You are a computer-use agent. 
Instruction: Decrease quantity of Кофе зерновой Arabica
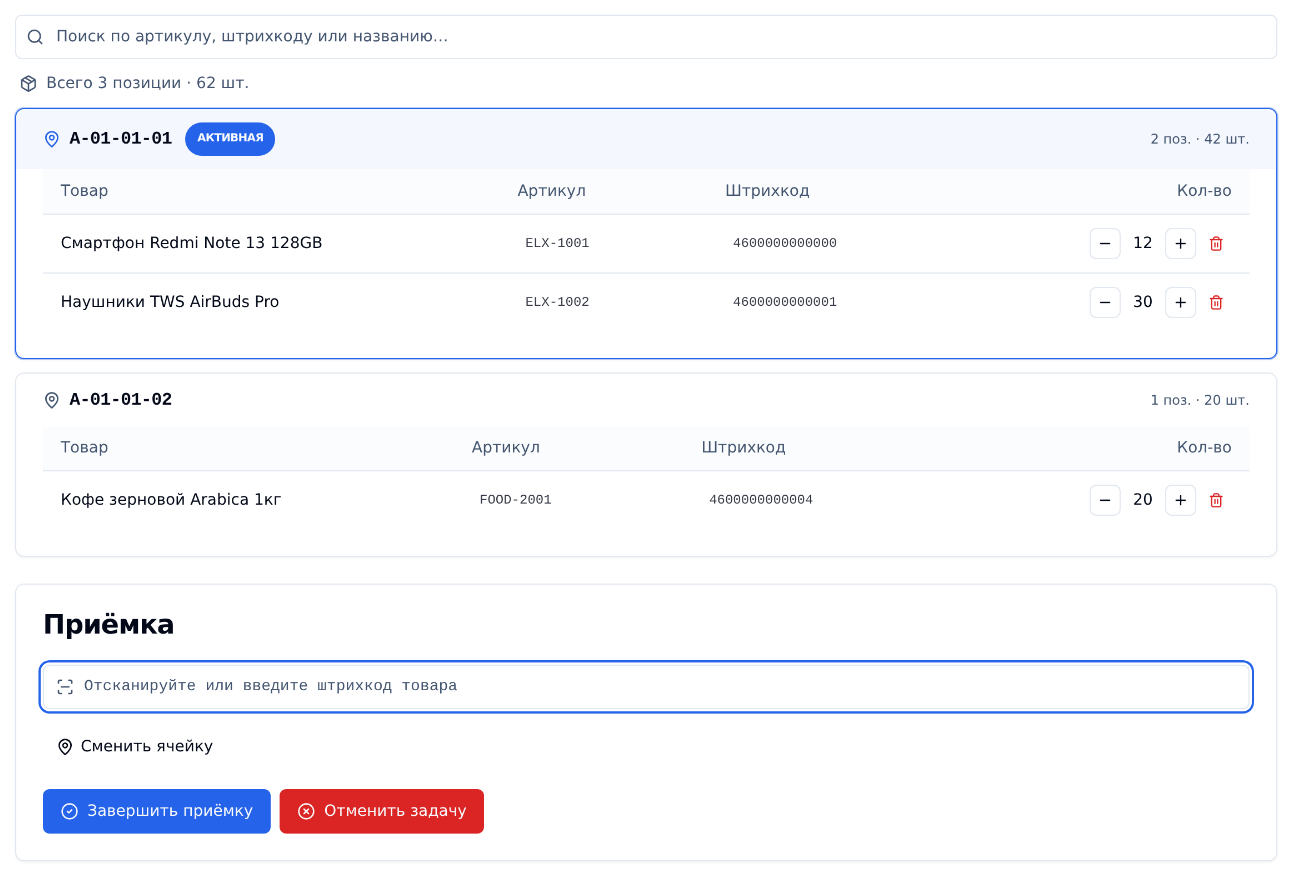tap(1105, 500)
